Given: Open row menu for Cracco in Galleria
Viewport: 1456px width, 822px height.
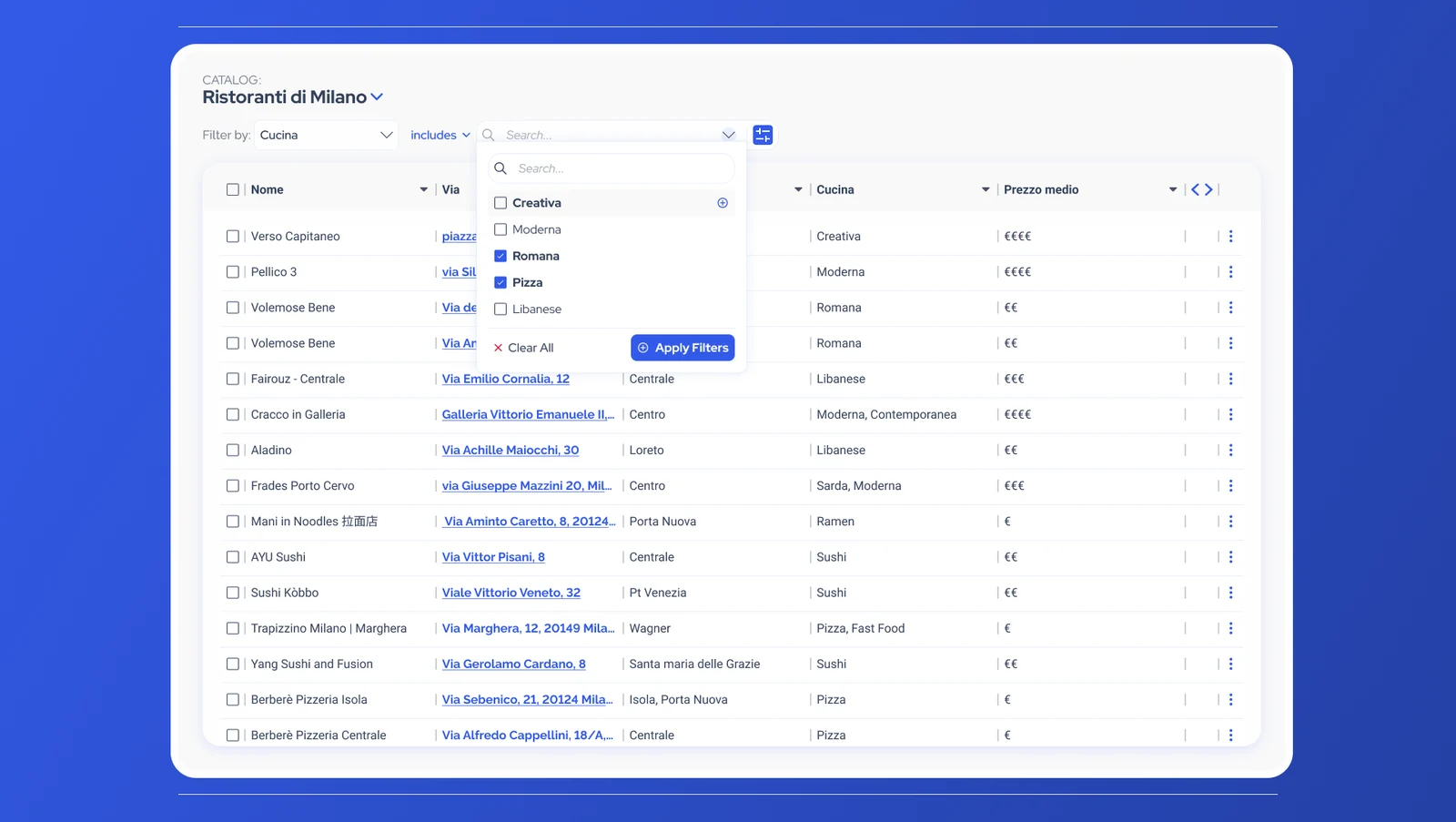Looking at the screenshot, I should [1230, 414].
